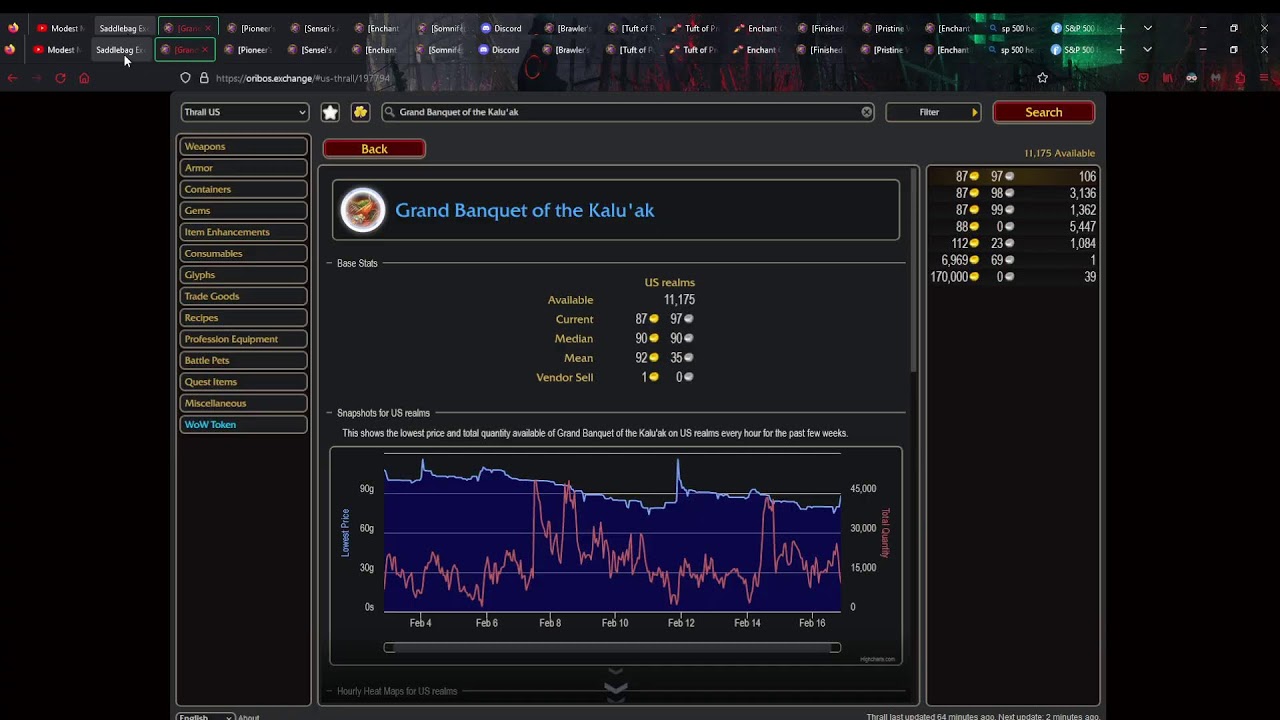Image resolution: width=1280 pixels, height=720 pixels.
Task: Toggle the favorites star next to realm selector
Action: click(330, 112)
